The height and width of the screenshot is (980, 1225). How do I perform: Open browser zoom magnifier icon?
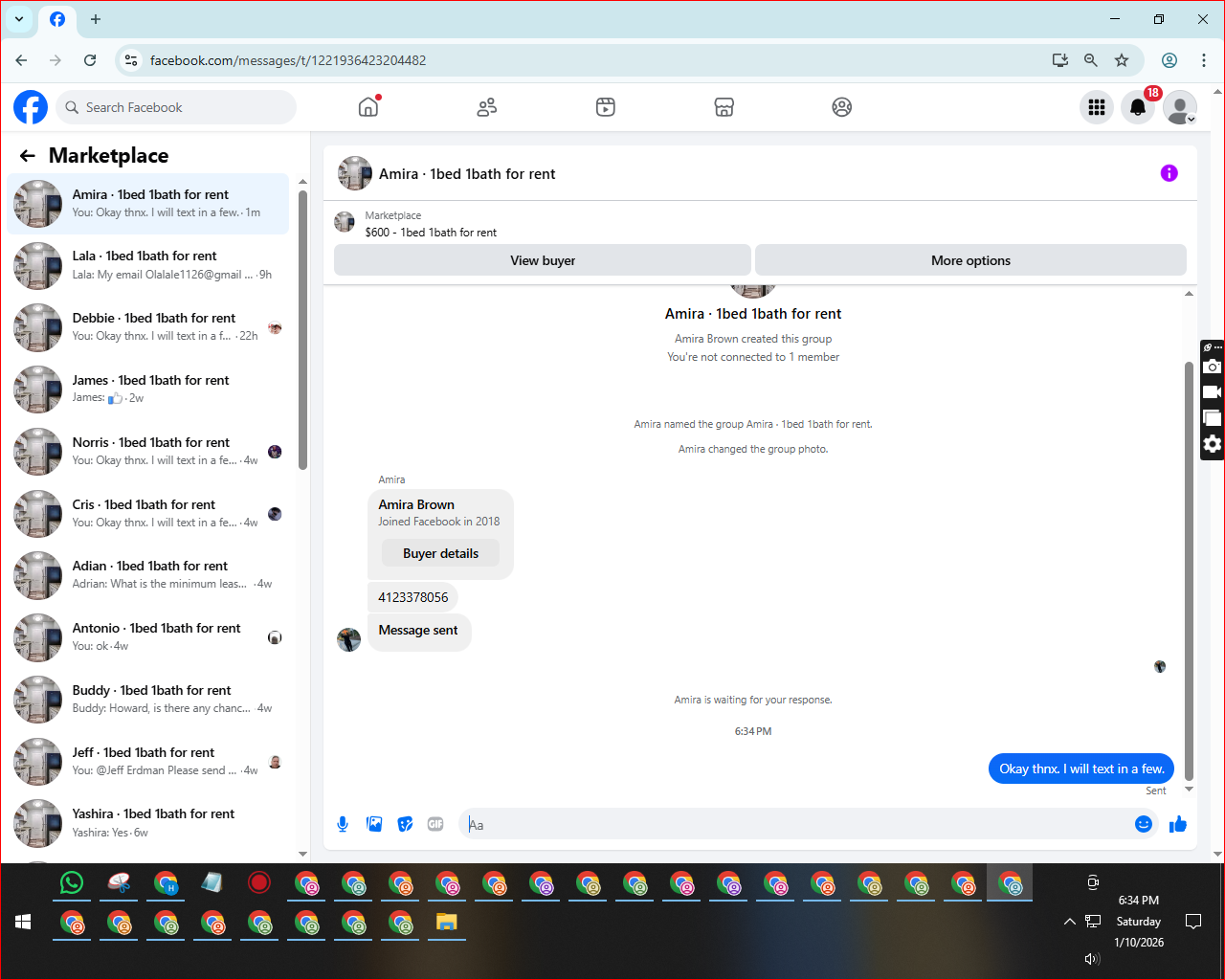tap(1090, 60)
